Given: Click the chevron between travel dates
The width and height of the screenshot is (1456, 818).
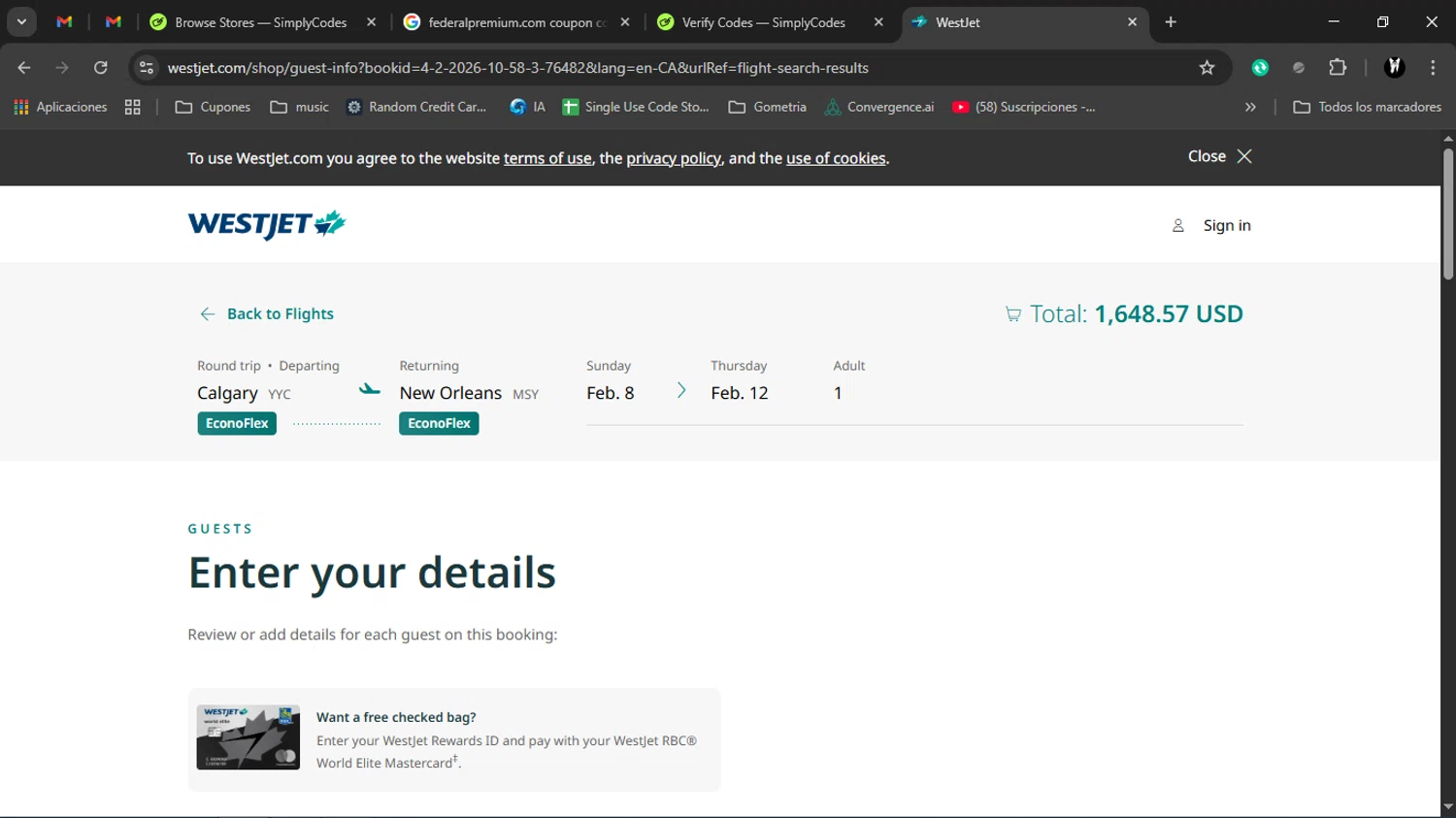Looking at the screenshot, I should pos(681,390).
